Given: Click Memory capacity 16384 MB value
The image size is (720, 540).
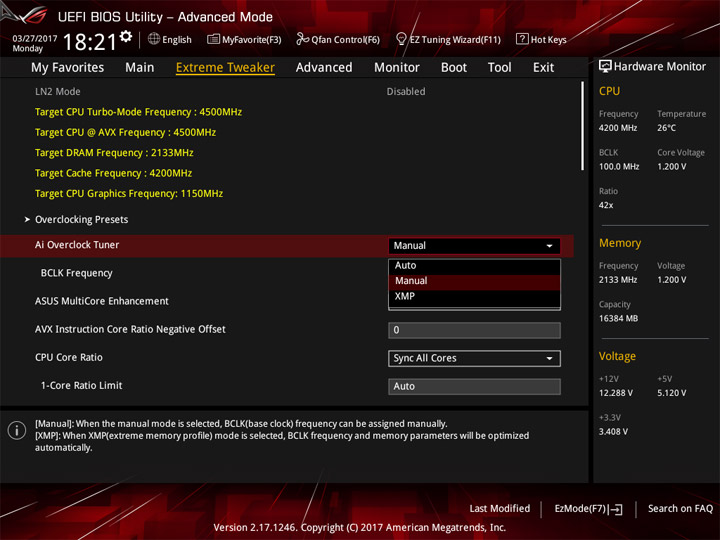Looking at the screenshot, I should click(x=618, y=318).
